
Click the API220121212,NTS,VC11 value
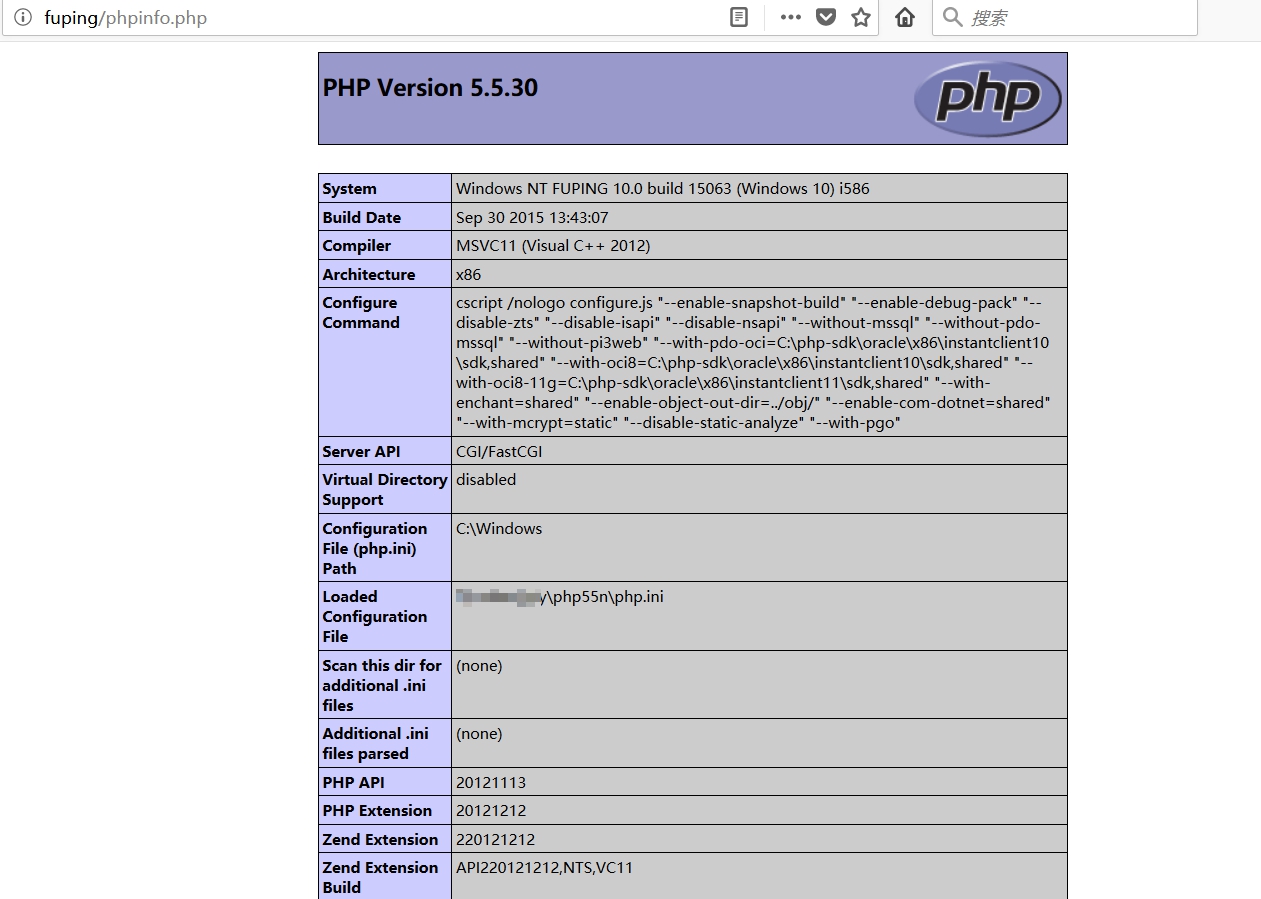544,867
